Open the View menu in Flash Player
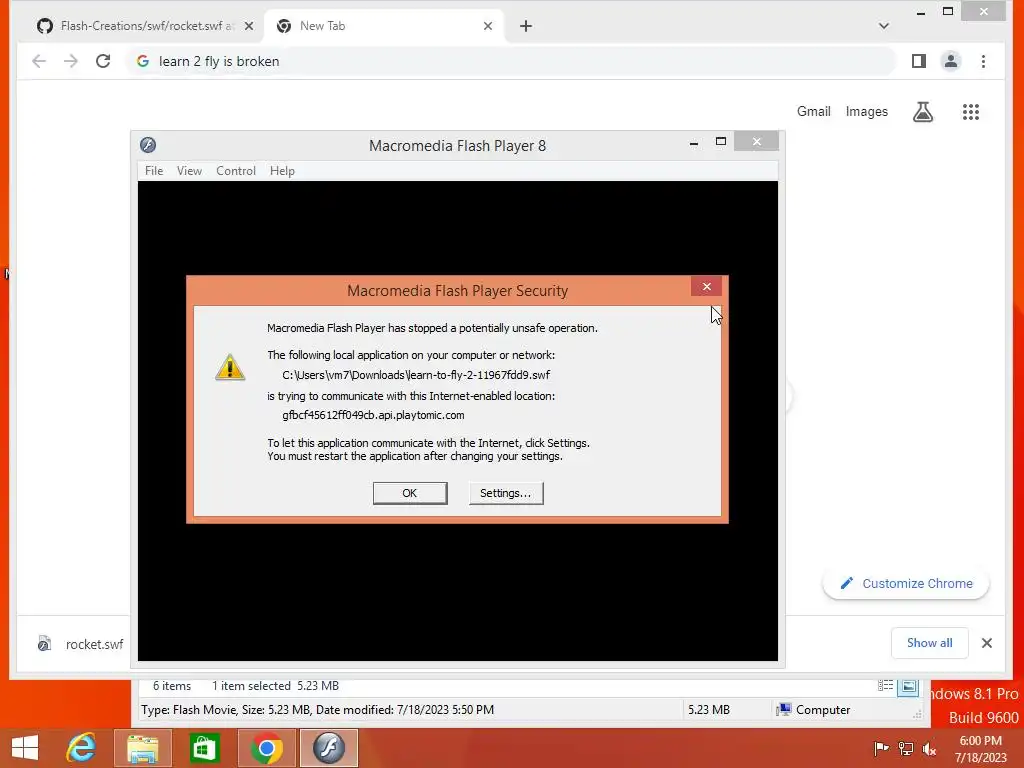Viewport: 1024px width, 768px height. [x=189, y=170]
